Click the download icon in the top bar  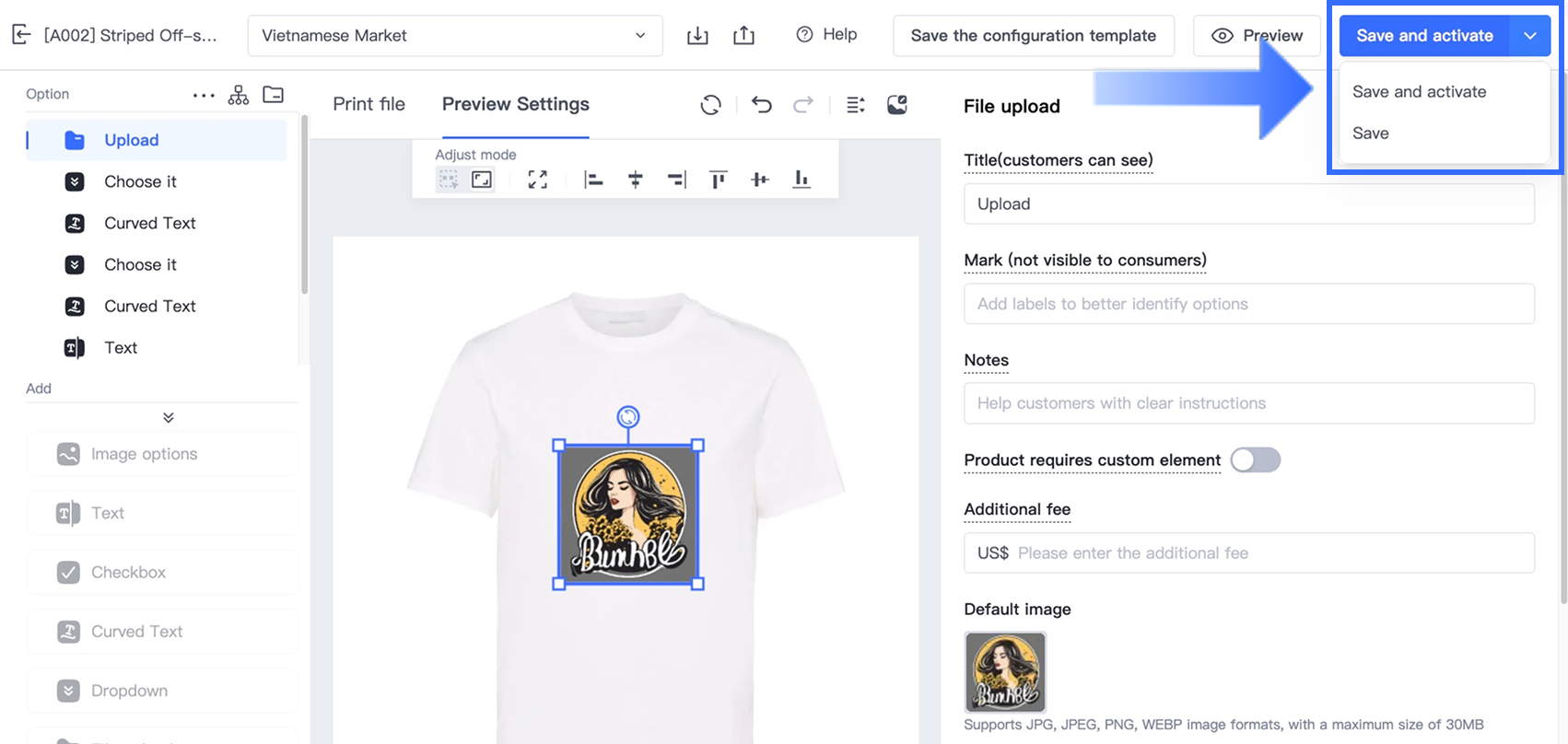click(697, 35)
